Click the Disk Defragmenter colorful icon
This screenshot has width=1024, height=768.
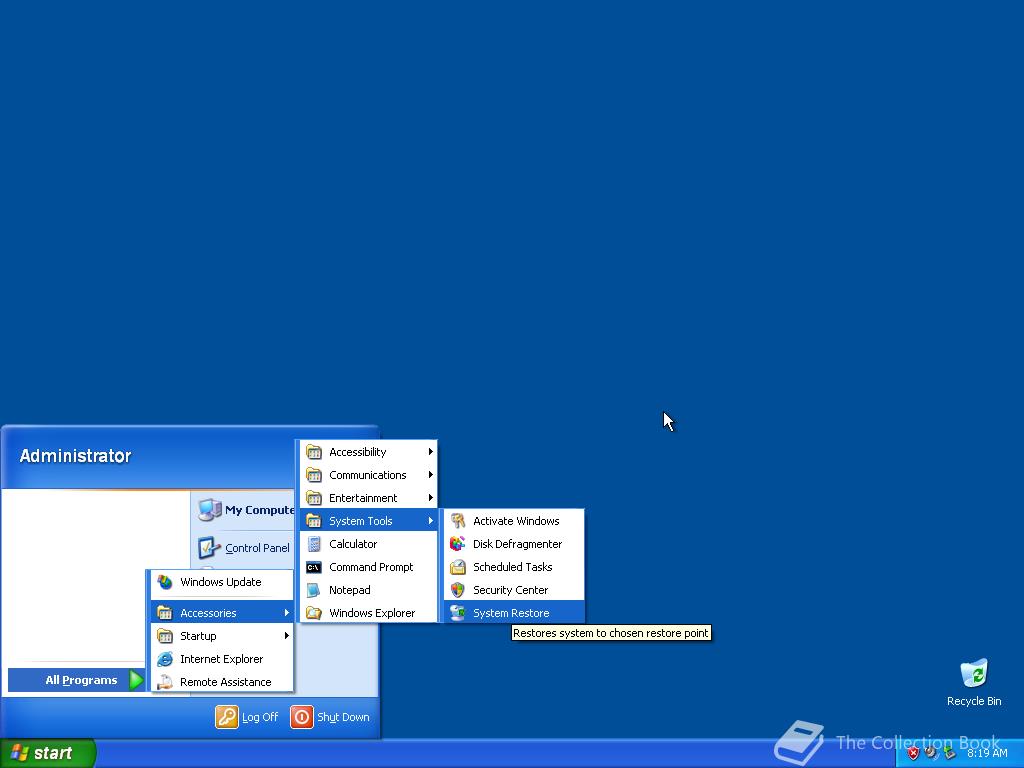click(458, 543)
